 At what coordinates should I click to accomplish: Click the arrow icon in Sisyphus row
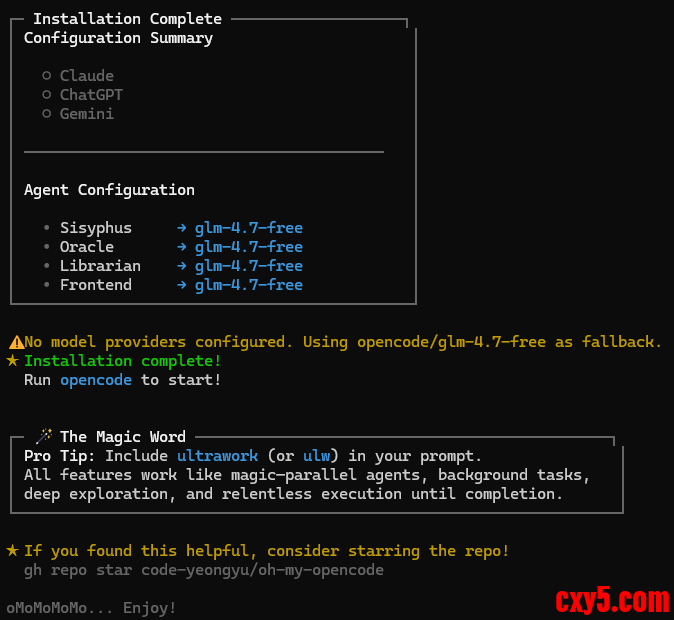182,228
